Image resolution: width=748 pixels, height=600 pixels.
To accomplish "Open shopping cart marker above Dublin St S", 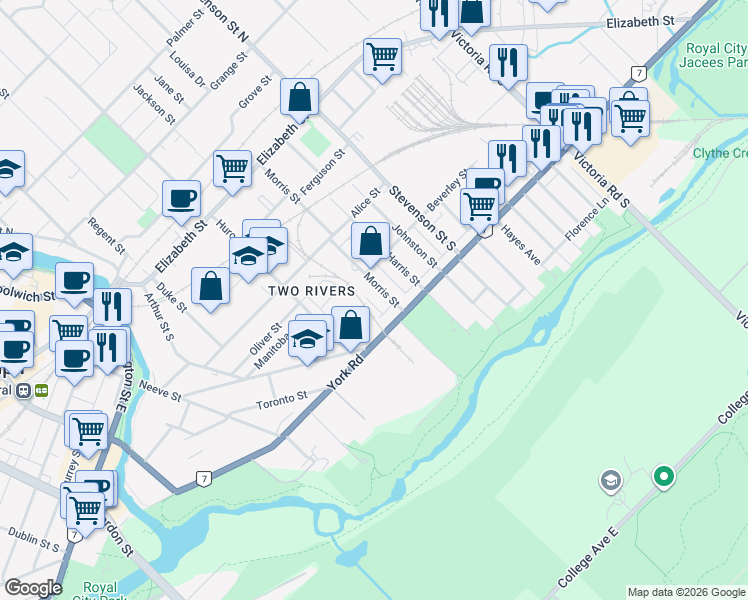I will (x=85, y=513).
